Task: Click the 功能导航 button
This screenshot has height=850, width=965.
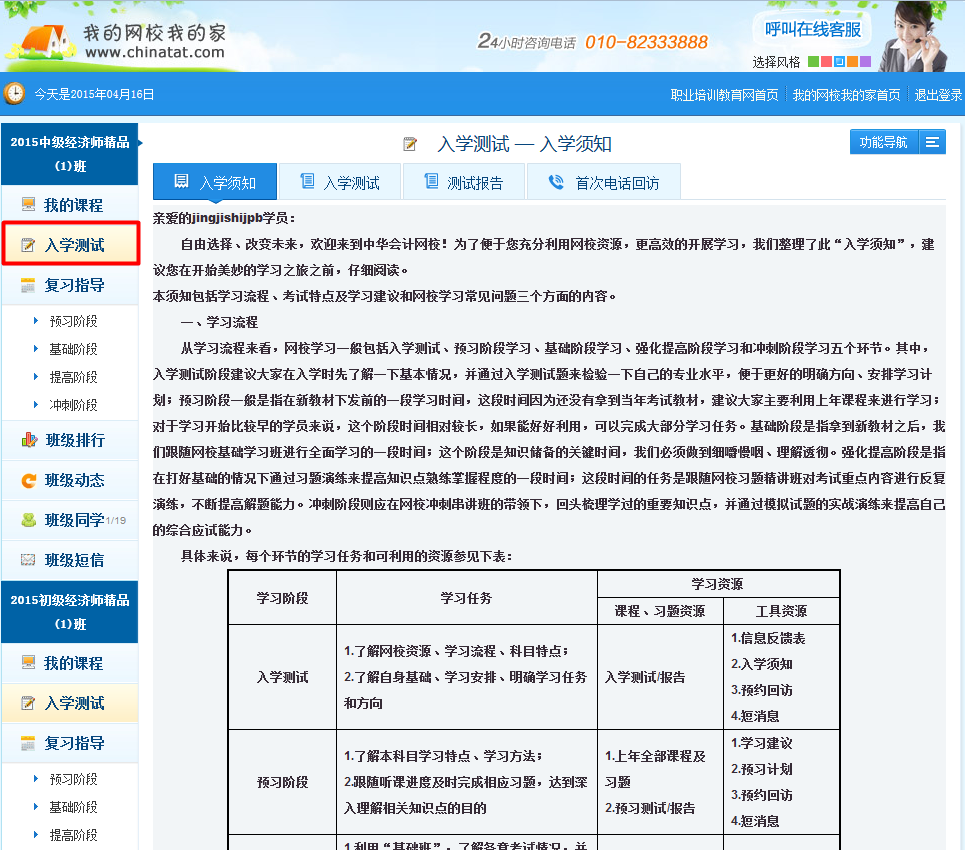Action: (x=884, y=142)
